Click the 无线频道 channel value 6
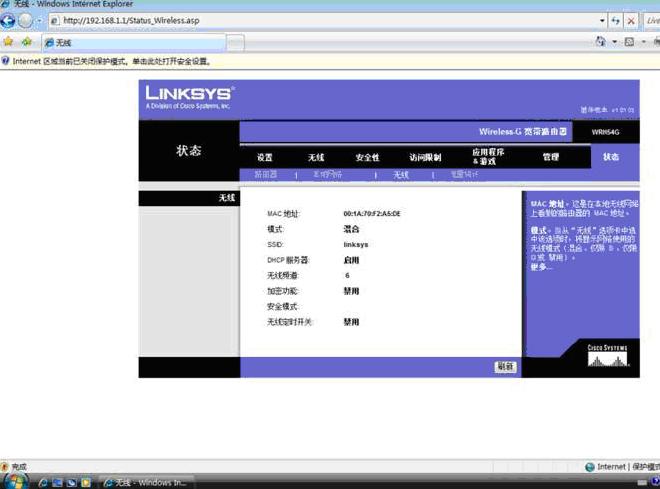 pos(347,276)
